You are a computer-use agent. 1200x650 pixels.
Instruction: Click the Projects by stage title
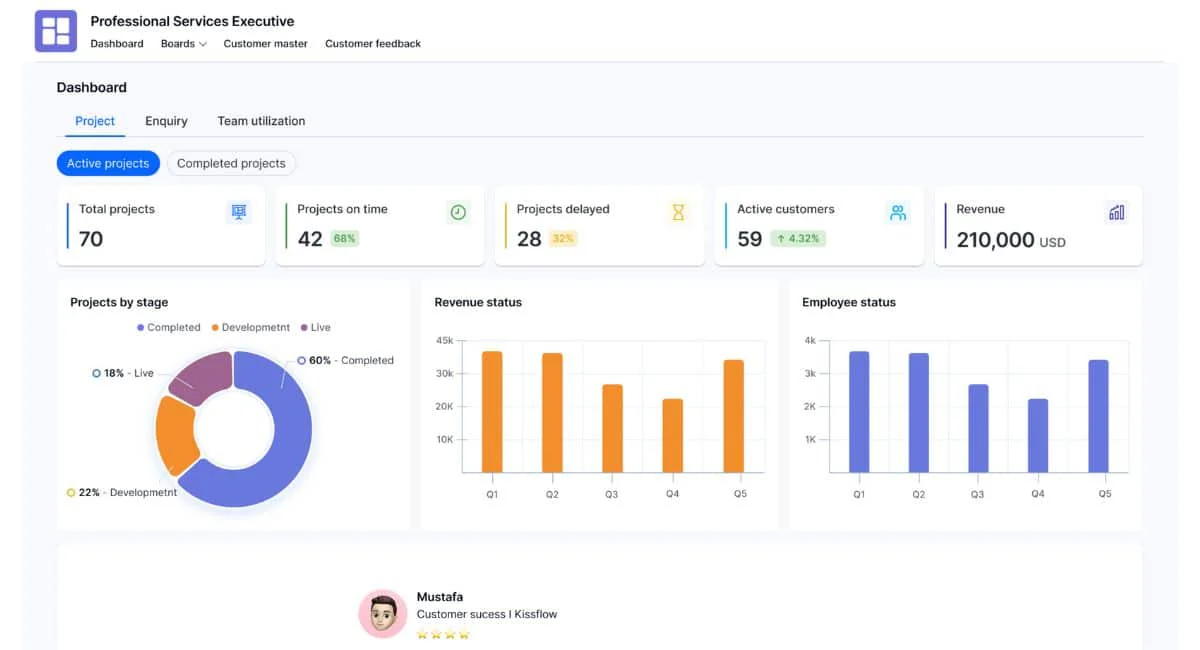click(119, 302)
